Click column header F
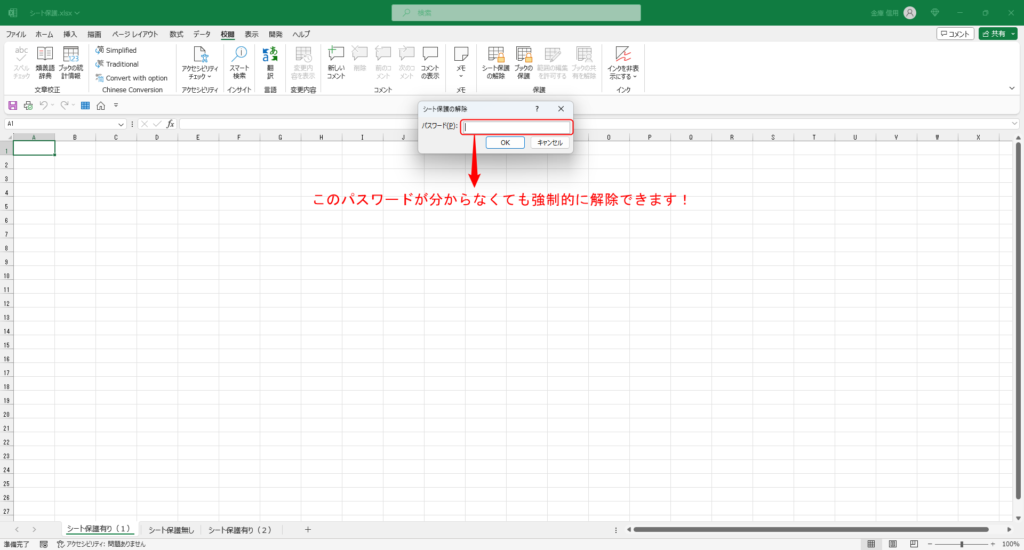1024x550 pixels. (239, 137)
